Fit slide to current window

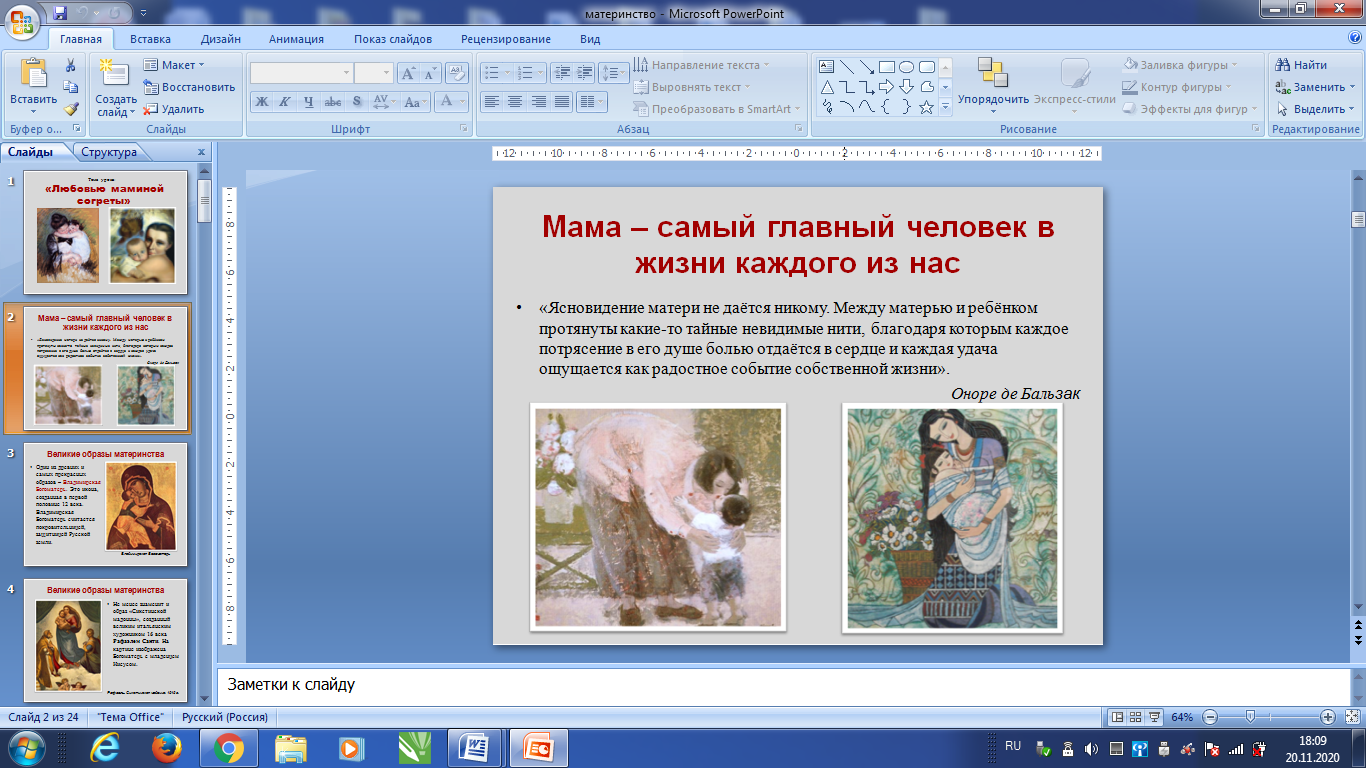tap(1352, 717)
